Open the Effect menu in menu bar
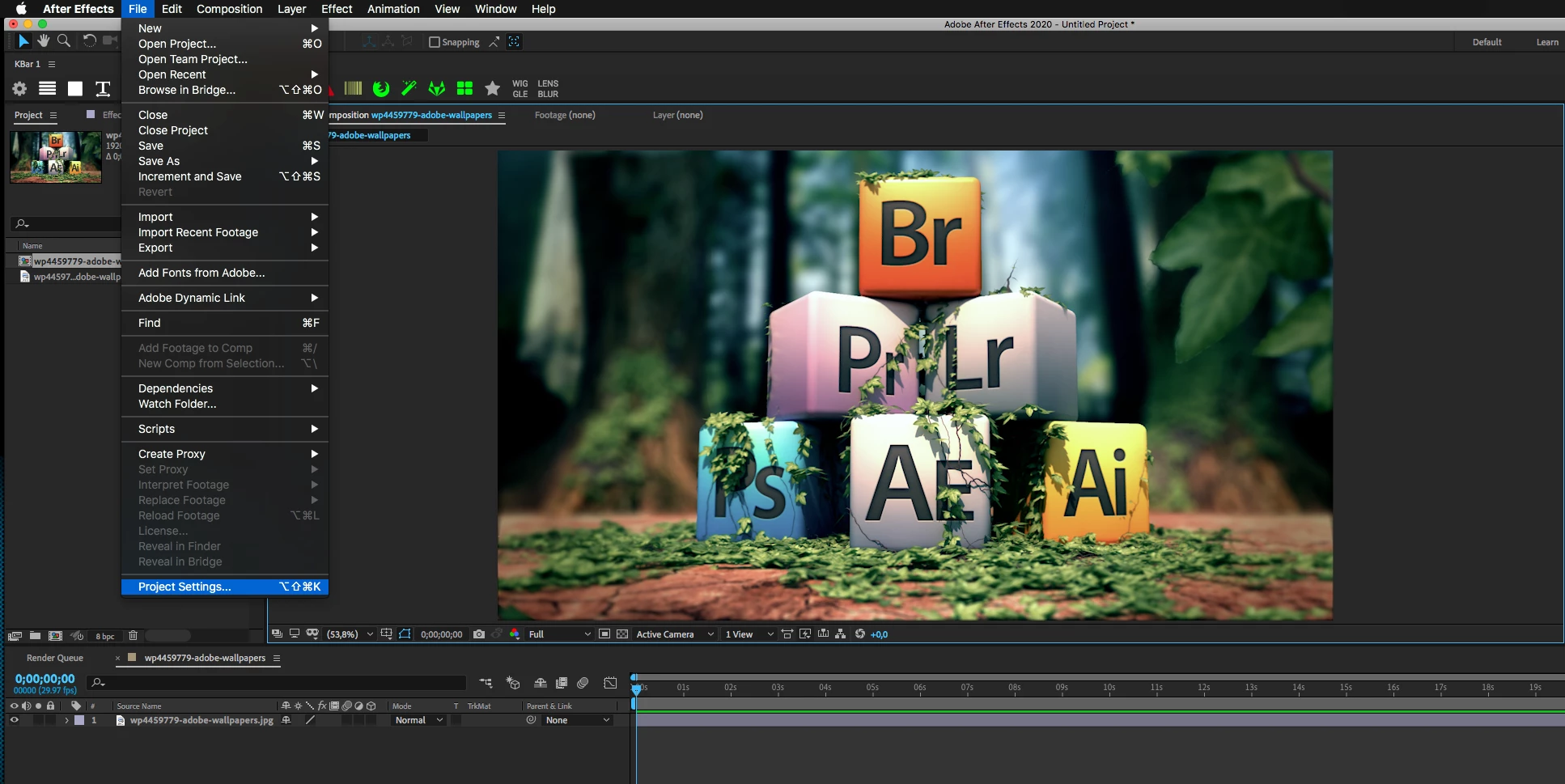The height and width of the screenshot is (784, 1565). coord(337,9)
